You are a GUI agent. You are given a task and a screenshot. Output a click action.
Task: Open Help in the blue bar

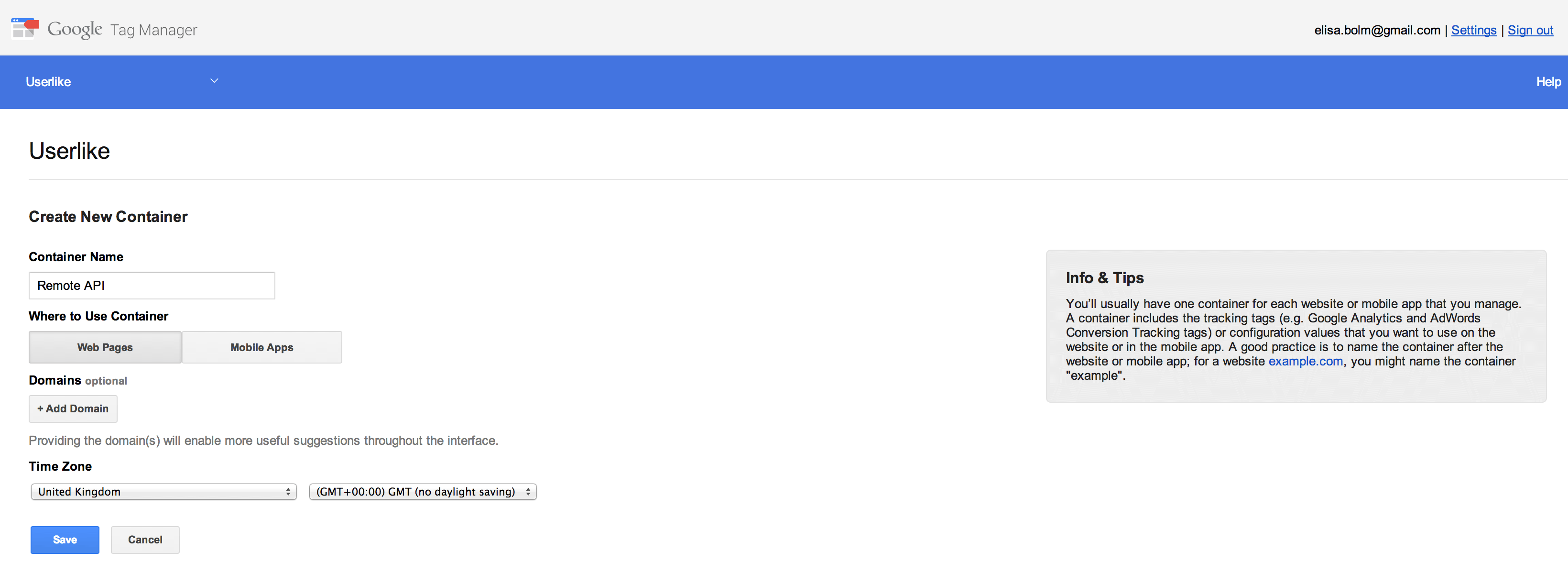point(1548,82)
